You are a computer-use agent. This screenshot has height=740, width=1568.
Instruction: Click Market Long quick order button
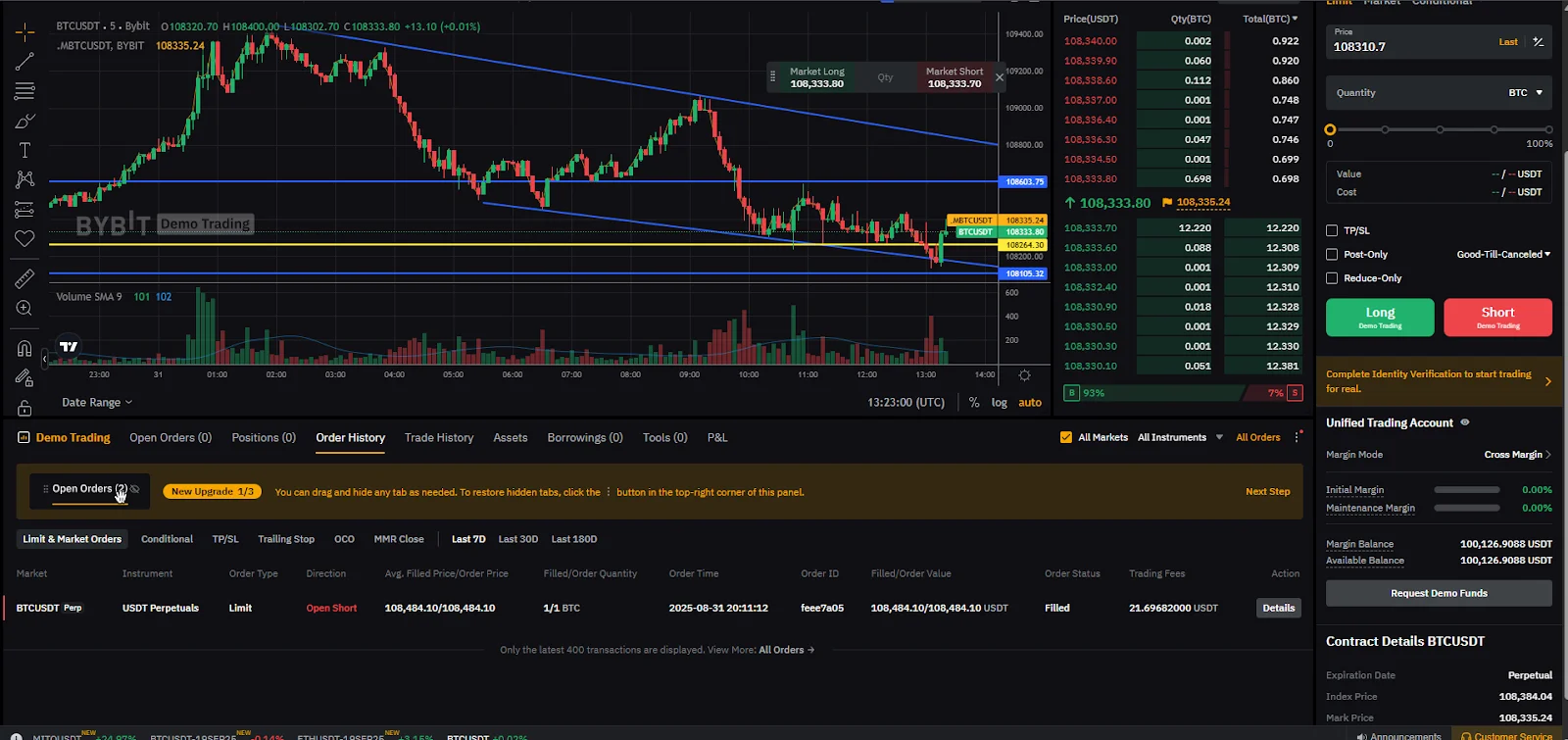tap(816, 77)
